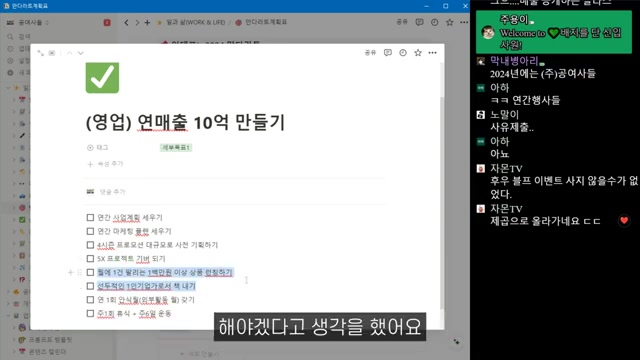Click the red notification badge showing 2
The image size is (640, 360).
tap(107, 22)
